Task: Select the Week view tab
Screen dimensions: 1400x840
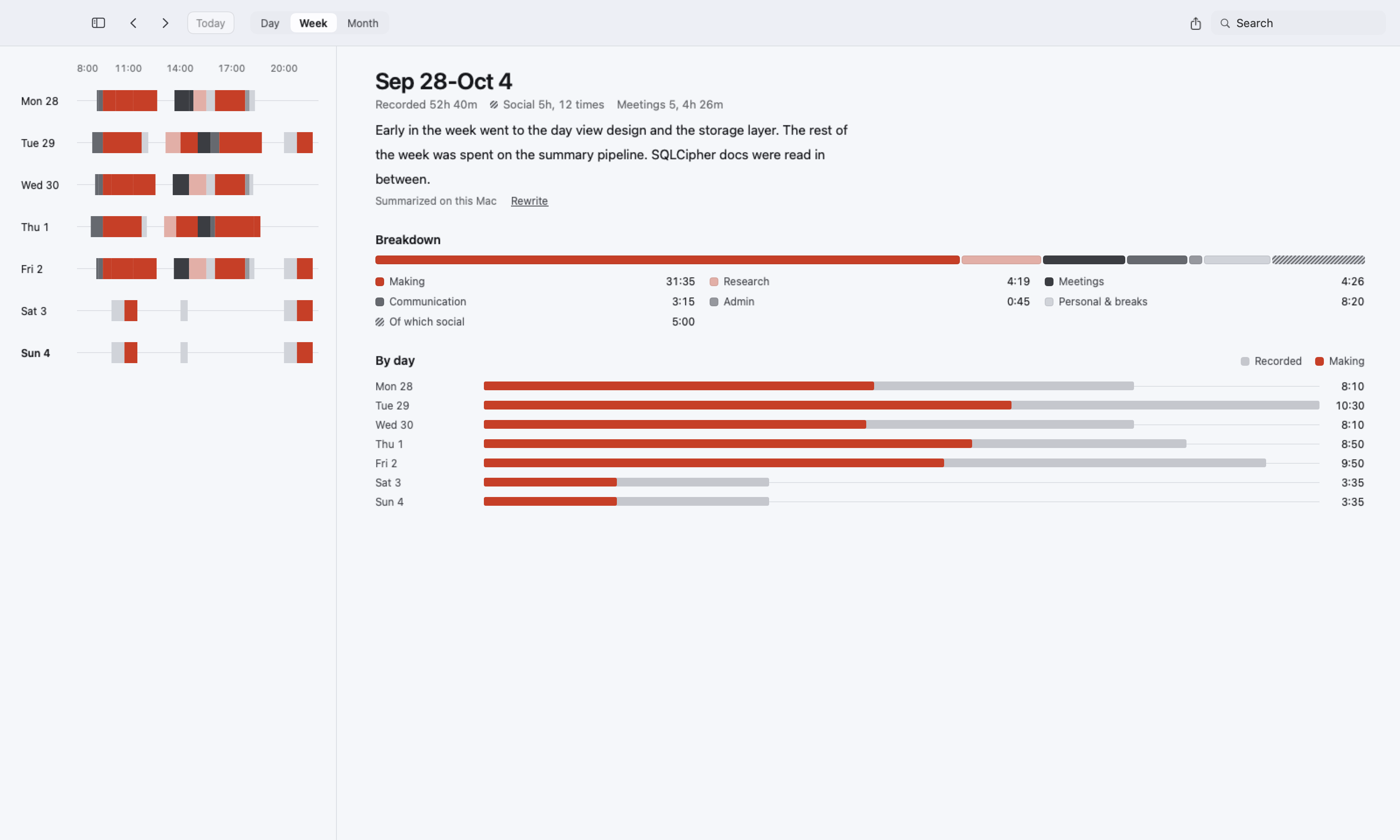Action: point(313,23)
